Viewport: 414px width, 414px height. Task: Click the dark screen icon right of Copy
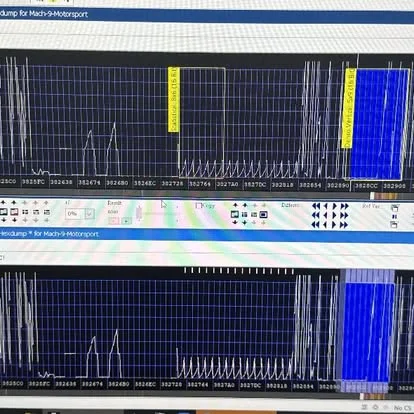pyautogui.click(x=264, y=214)
